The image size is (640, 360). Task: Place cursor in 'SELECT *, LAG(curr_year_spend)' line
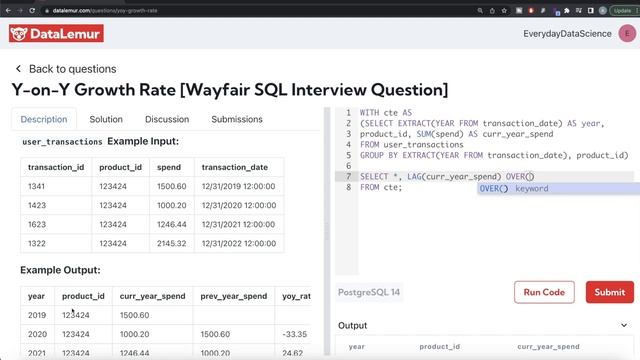(x=447, y=176)
